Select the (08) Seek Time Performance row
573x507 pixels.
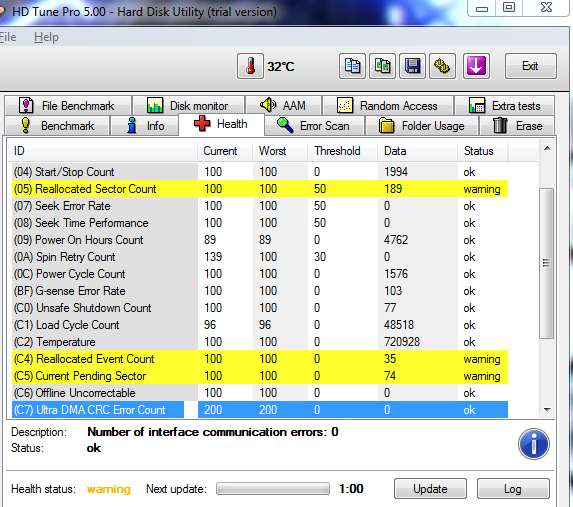pos(260,223)
